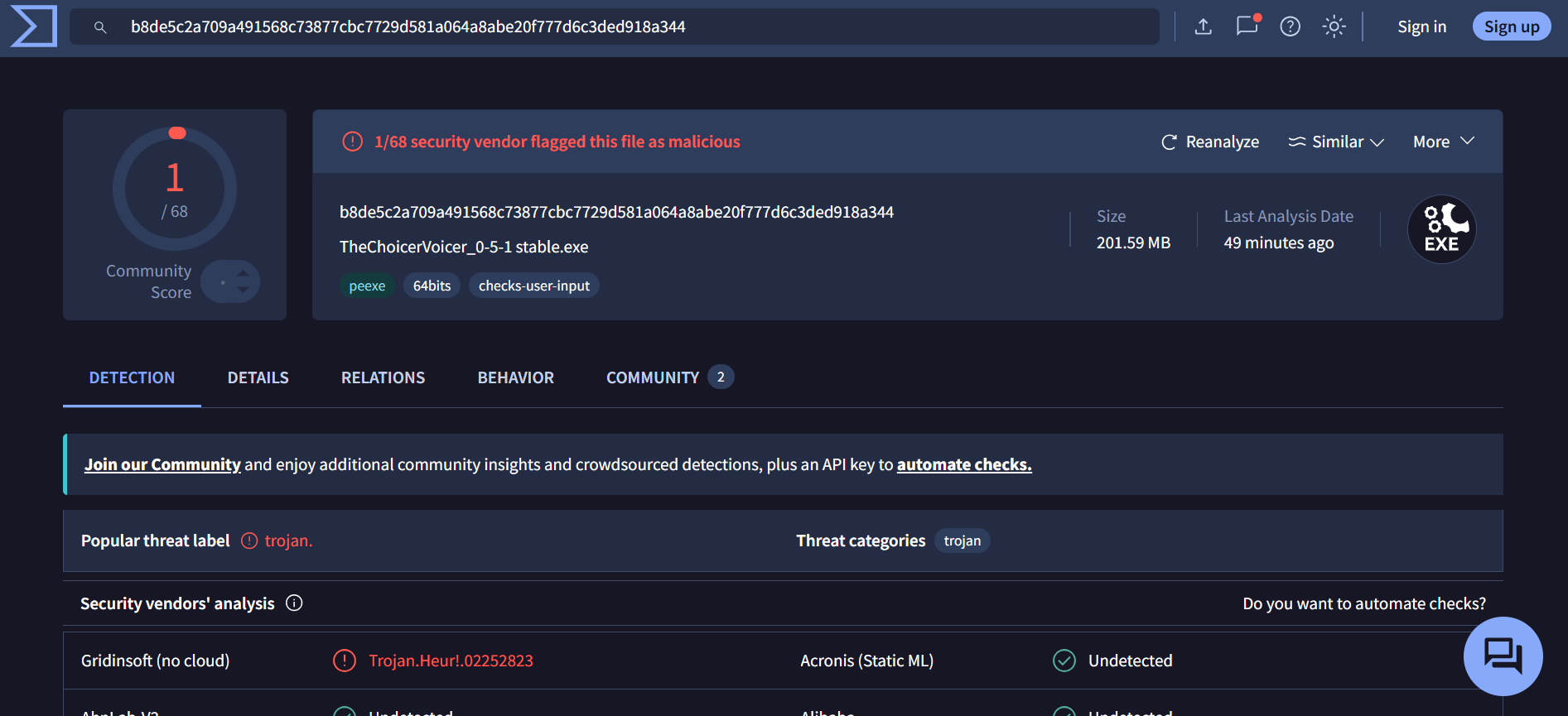Click the Reanalyze button label
This screenshot has width=1568, height=716.
(x=1223, y=142)
